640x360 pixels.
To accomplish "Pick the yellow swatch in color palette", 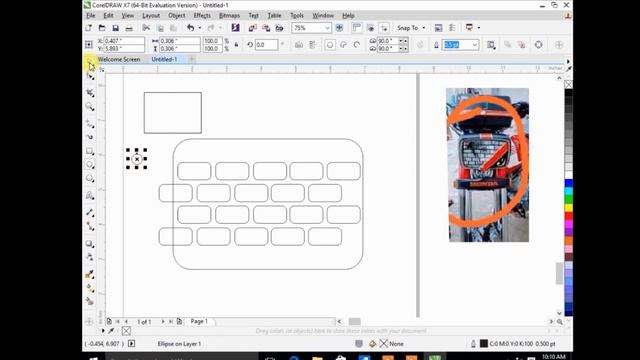I will click(568, 207).
